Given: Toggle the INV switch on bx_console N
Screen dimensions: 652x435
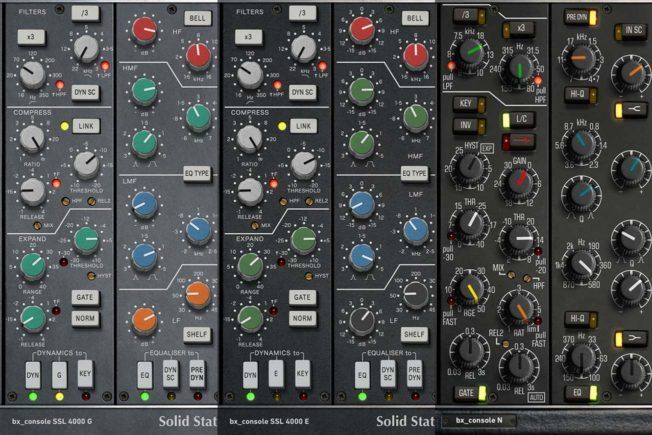Looking at the screenshot, I should (x=469, y=126).
